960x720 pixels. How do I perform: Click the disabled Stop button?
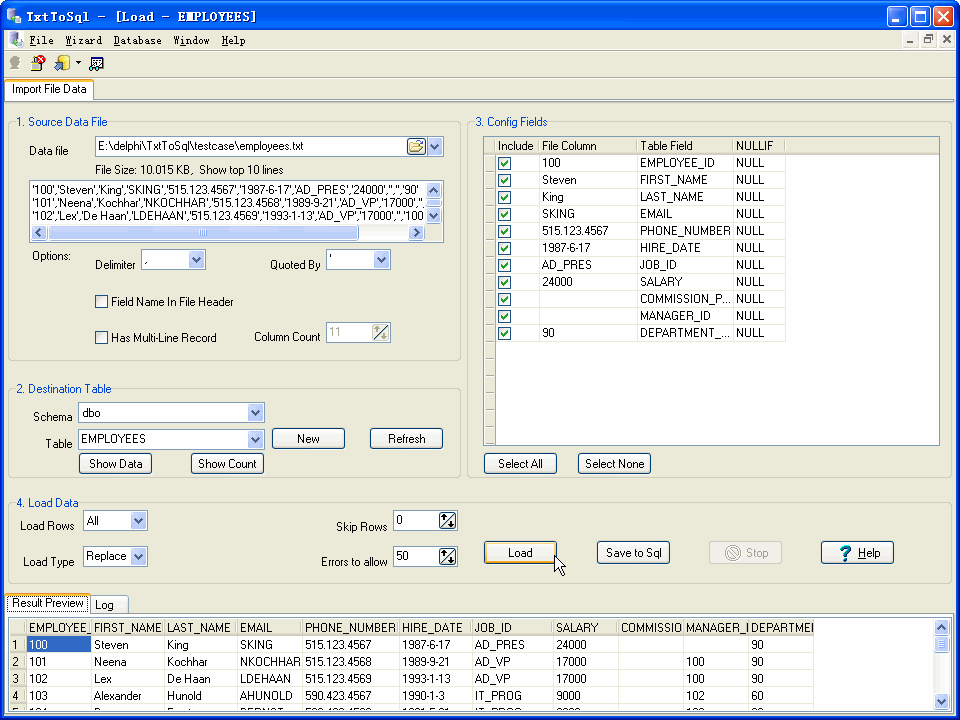tap(746, 553)
